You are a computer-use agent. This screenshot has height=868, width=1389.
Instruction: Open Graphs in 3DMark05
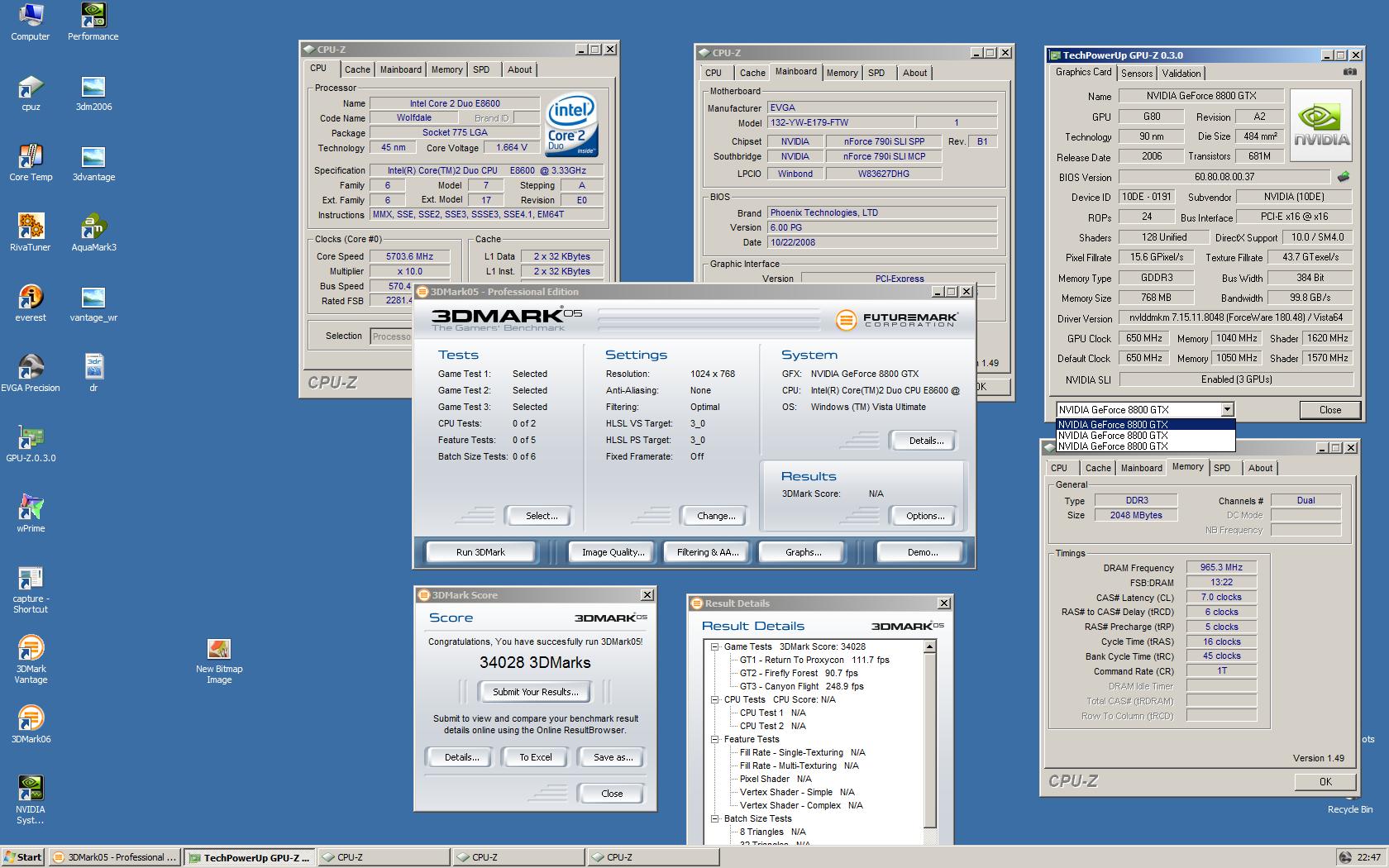804,552
